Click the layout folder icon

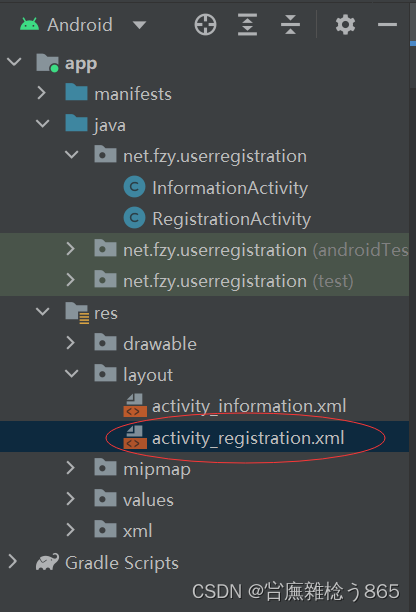105,373
